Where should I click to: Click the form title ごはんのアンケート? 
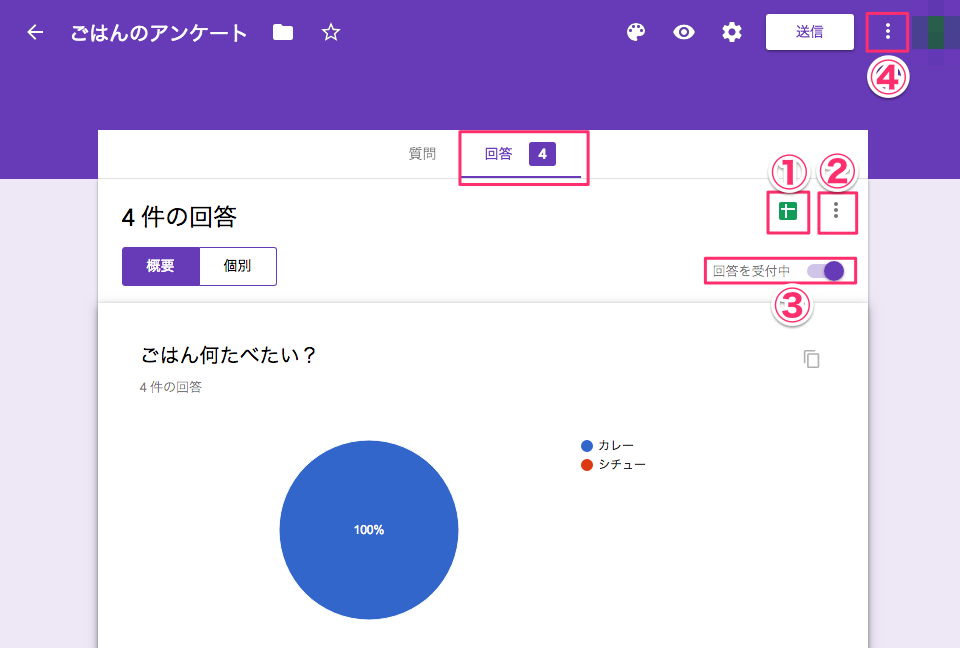[159, 32]
